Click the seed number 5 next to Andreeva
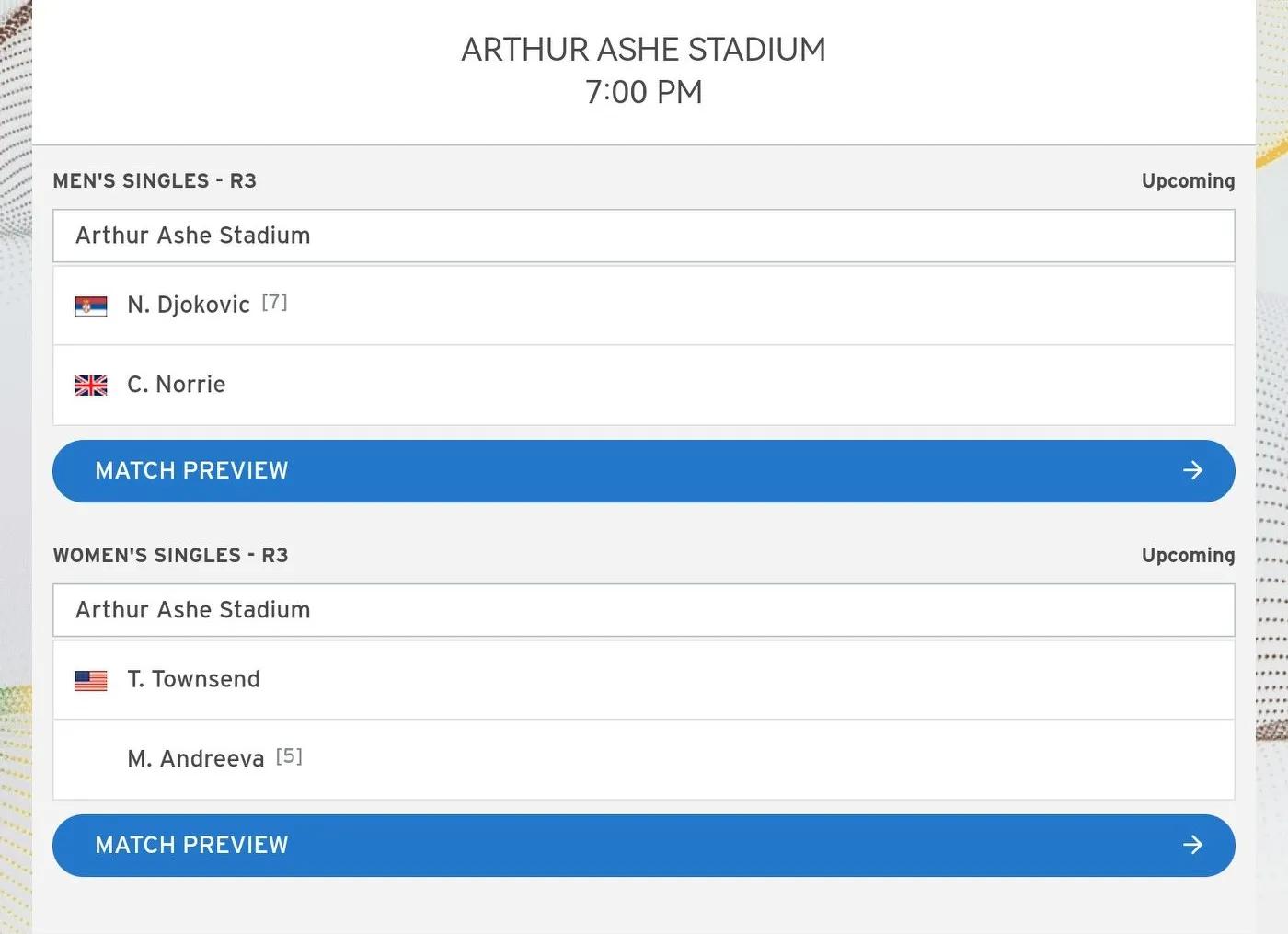The width and height of the screenshot is (1288, 934). (289, 756)
